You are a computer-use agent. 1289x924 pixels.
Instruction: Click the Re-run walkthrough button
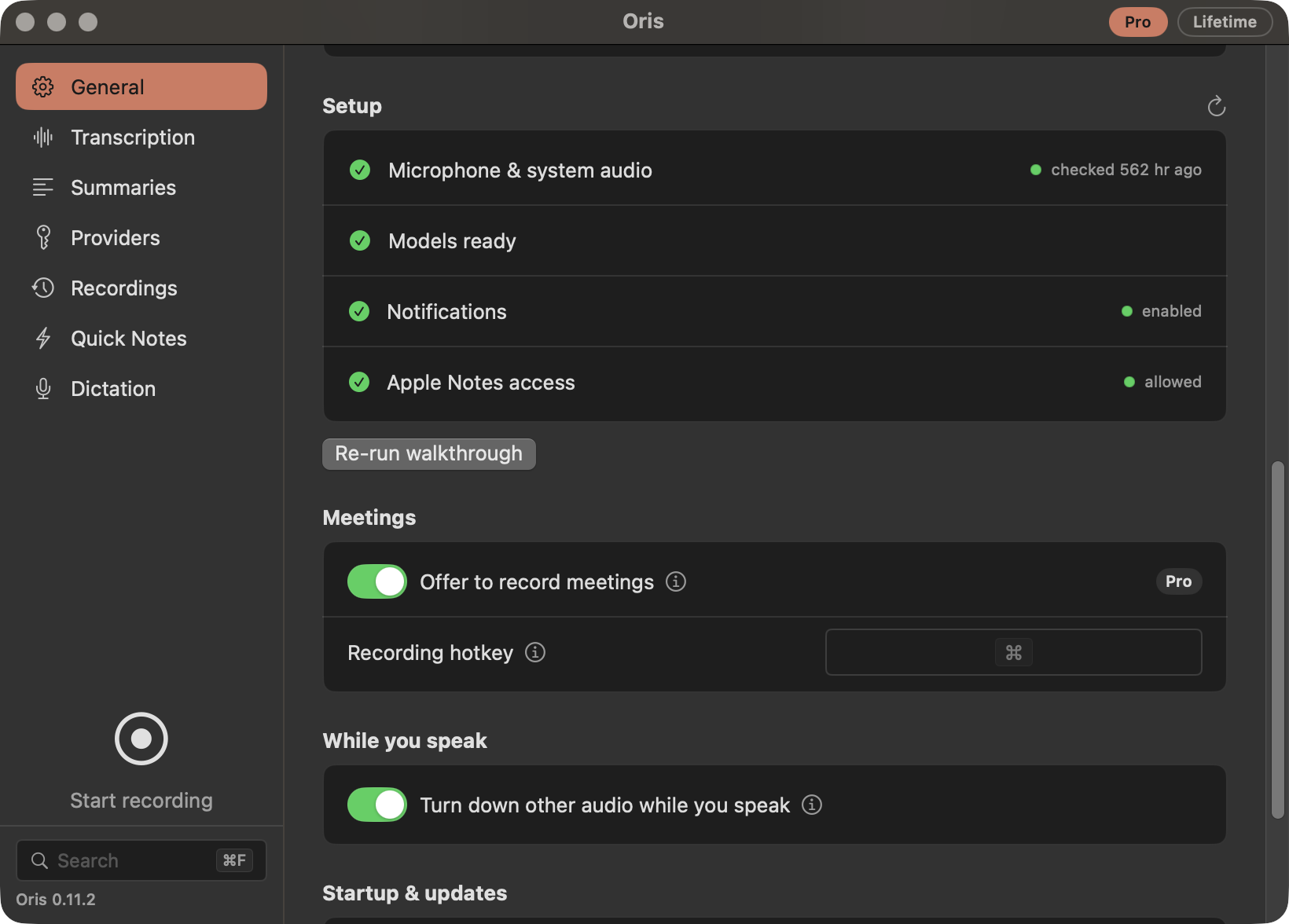[x=429, y=454]
